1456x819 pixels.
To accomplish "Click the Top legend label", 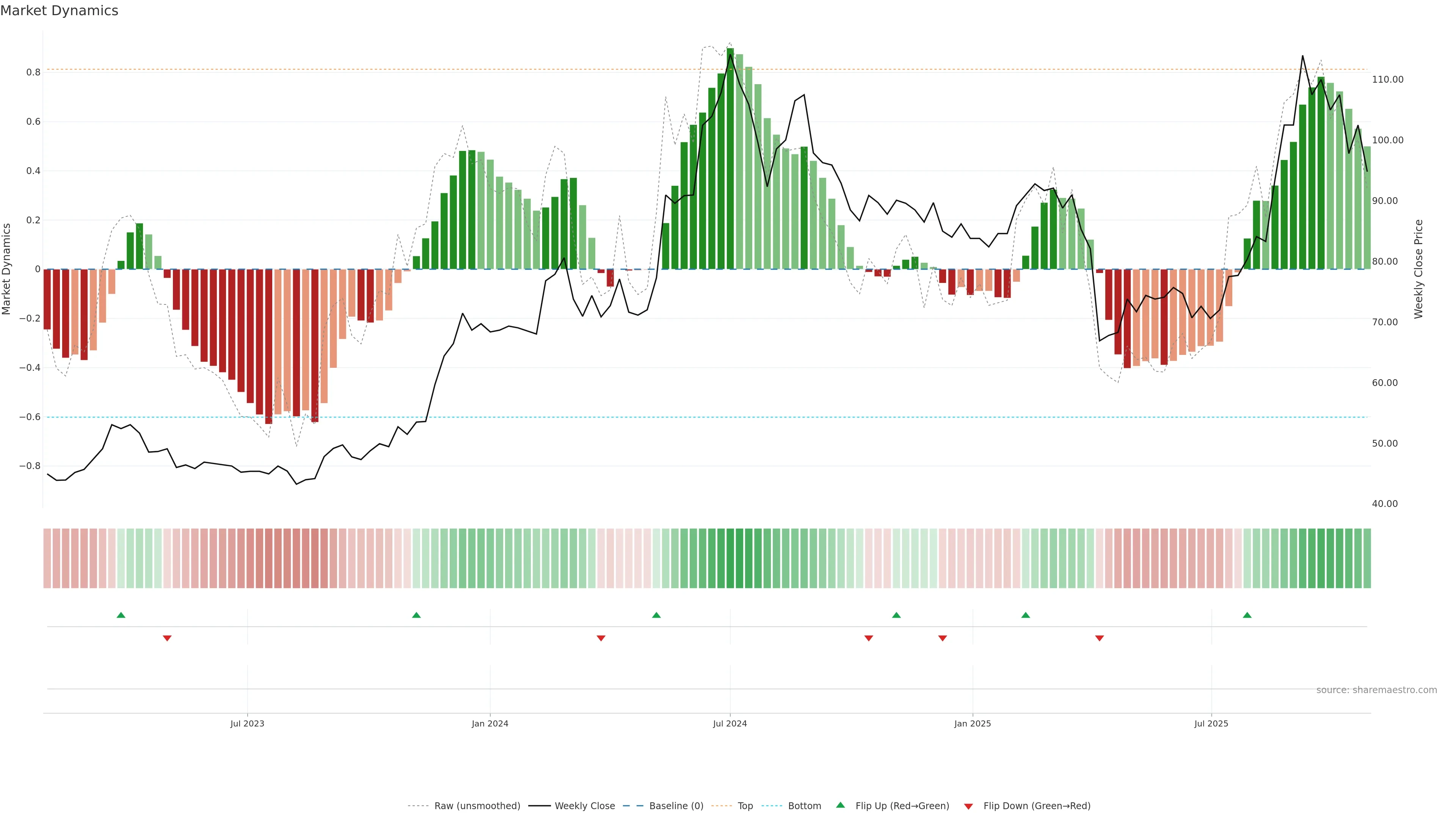I will [x=745, y=806].
